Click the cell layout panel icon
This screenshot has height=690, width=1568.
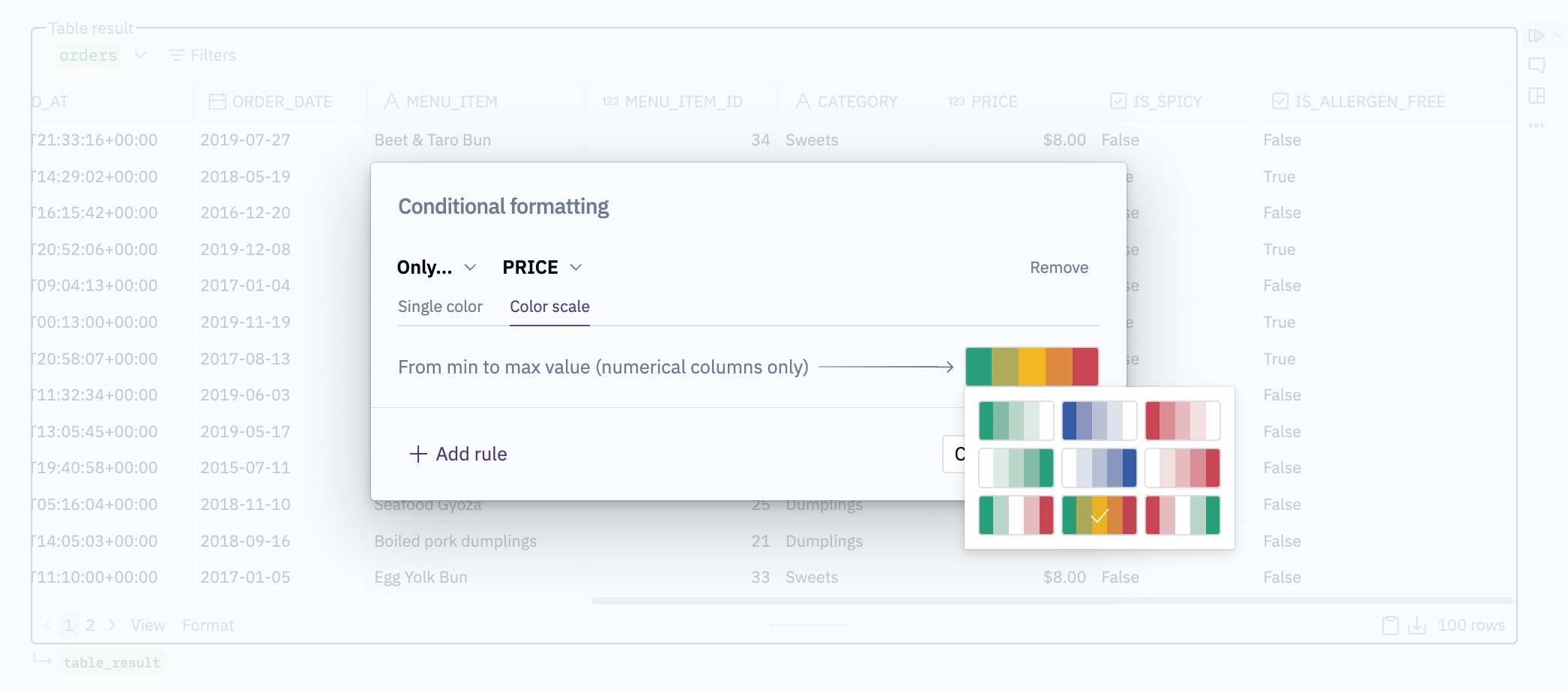coord(1537,95)
